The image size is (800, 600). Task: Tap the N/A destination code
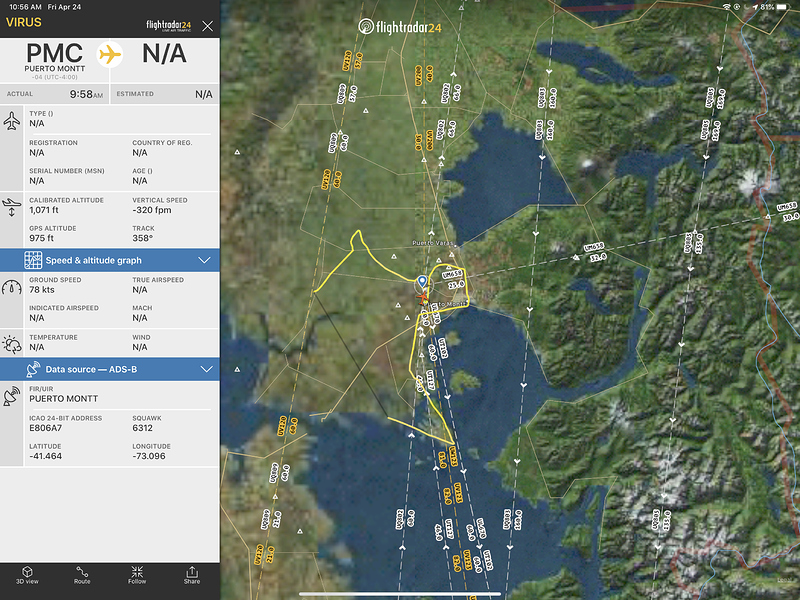[x=164, y=53]
